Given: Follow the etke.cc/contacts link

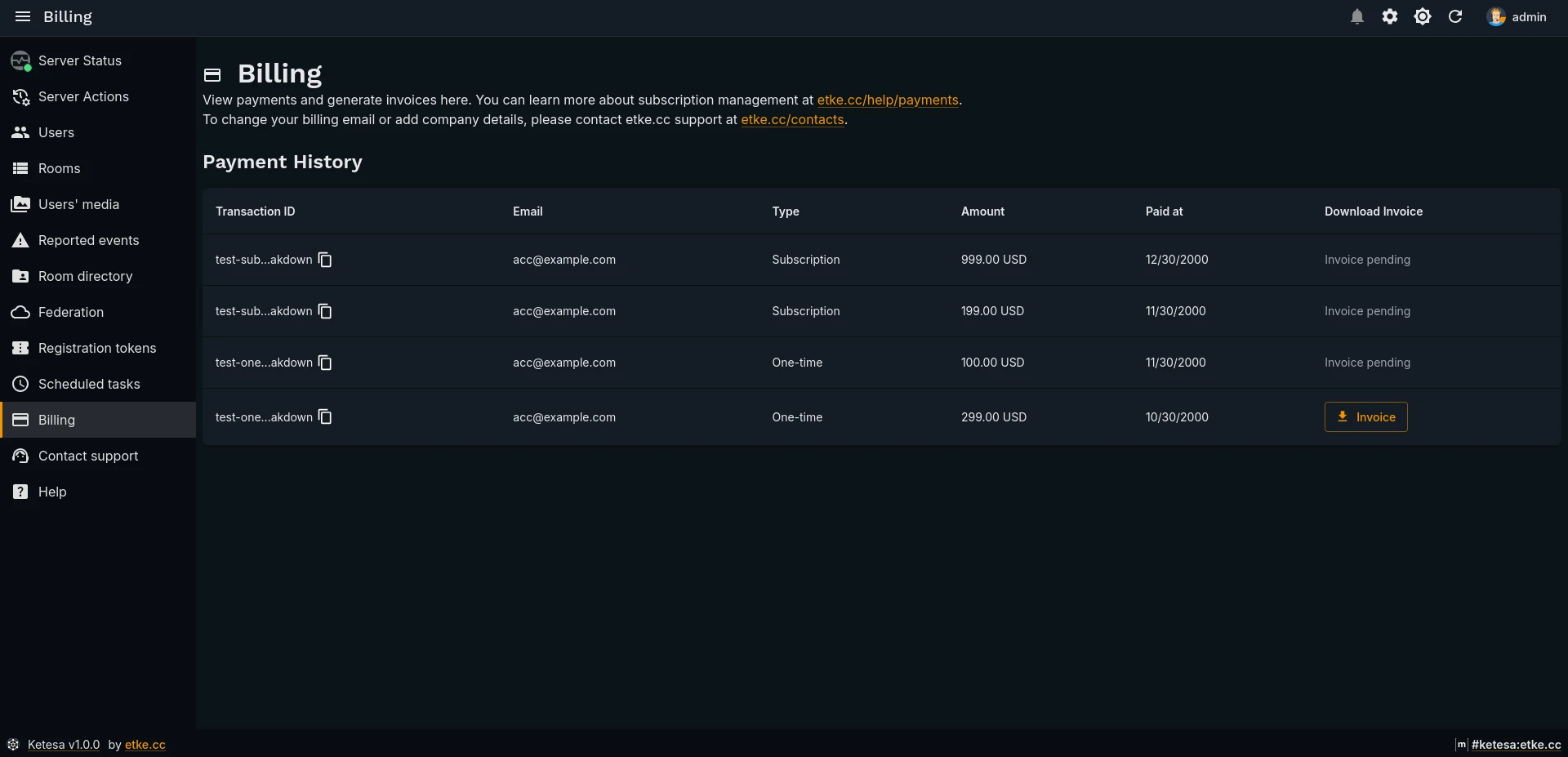Looking at the screenshot, I should [792, 119].
